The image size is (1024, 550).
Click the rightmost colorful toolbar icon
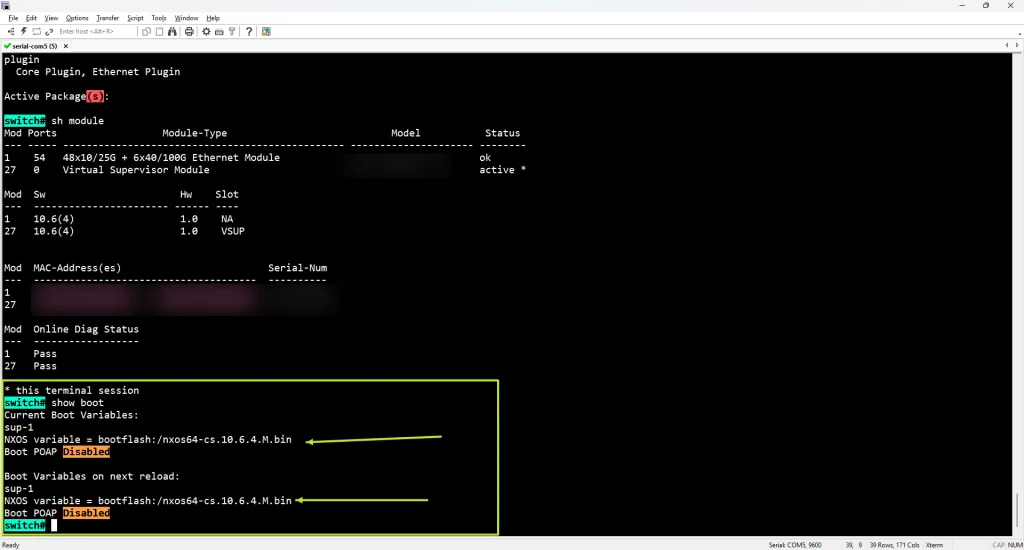coord(266,31)
